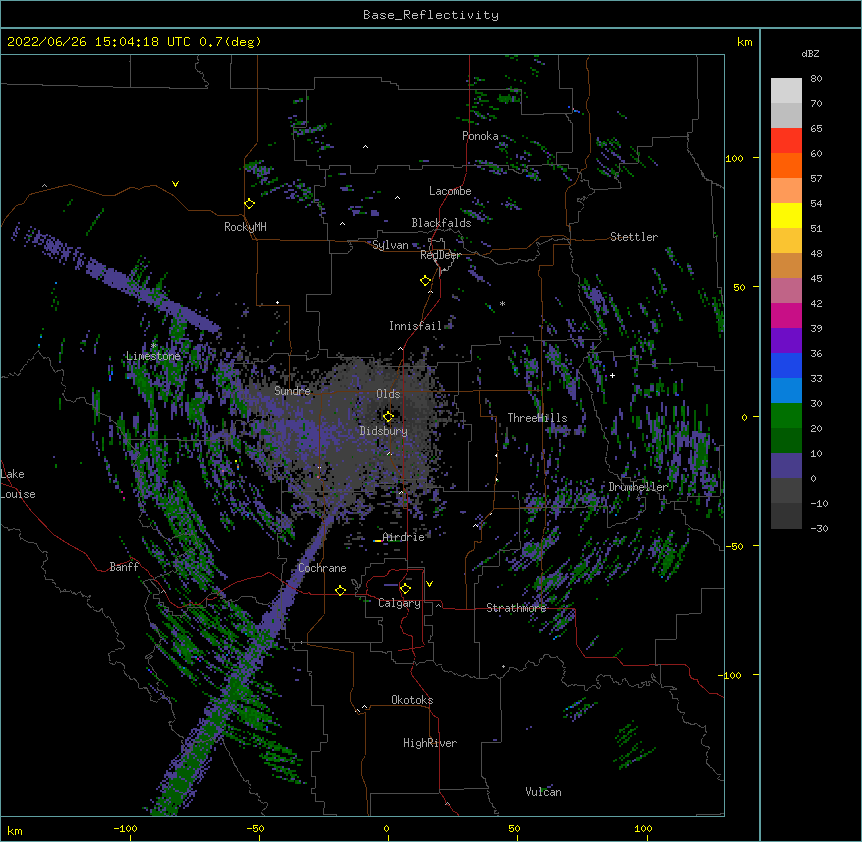Click the km unit label at bottom left
862x842 pixels.
[15, 830]
